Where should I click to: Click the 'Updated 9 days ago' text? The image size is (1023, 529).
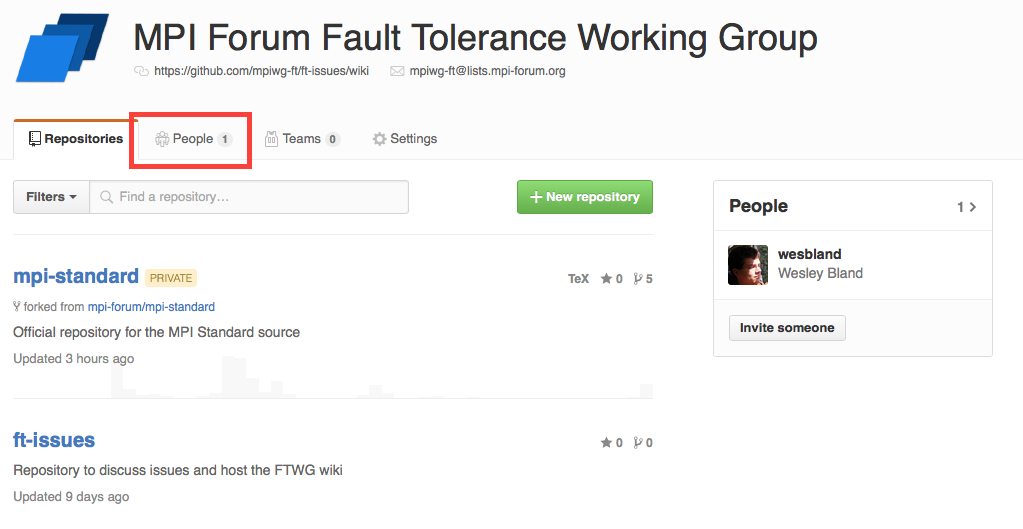coord(71,496)
